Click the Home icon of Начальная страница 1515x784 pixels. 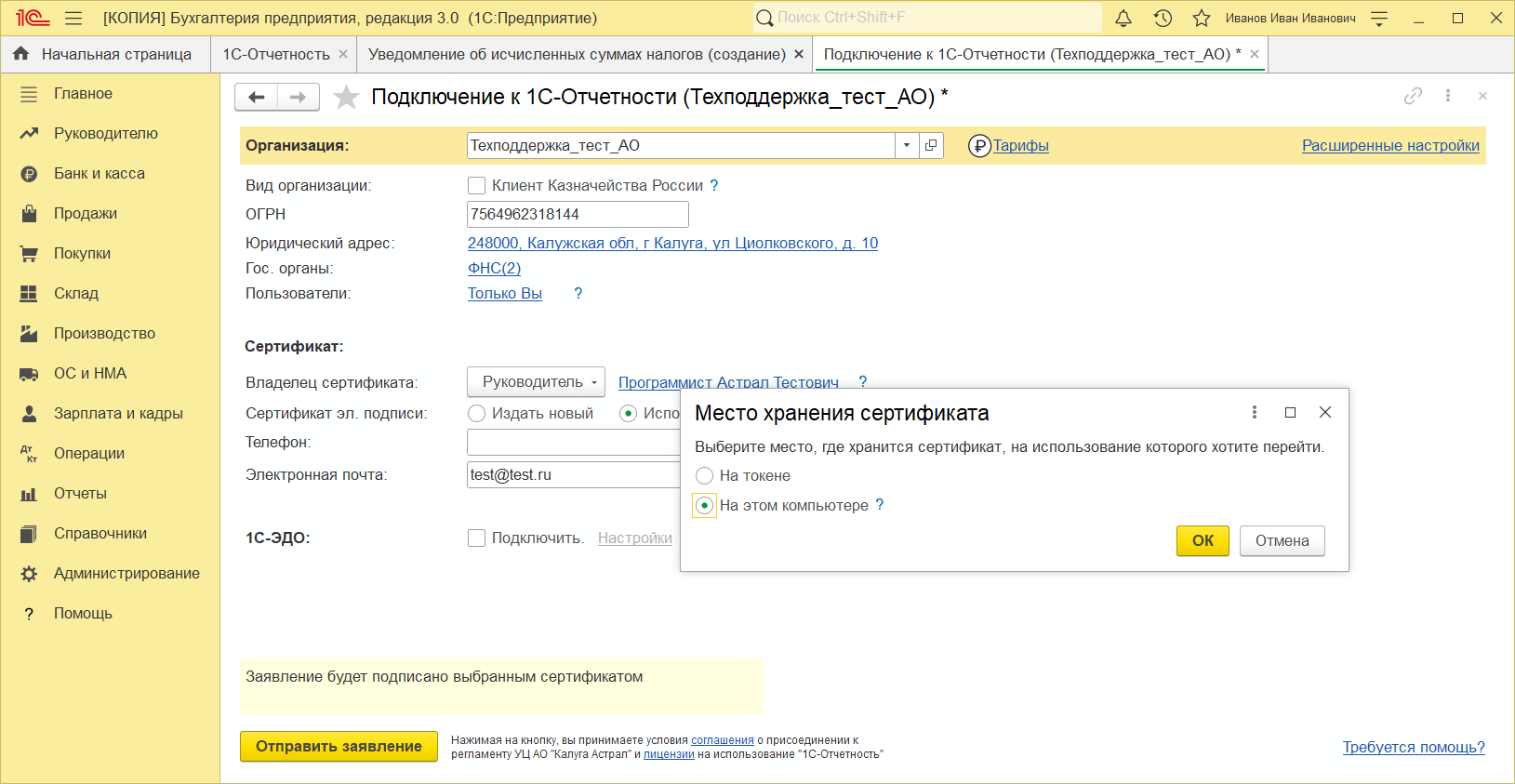21,54
